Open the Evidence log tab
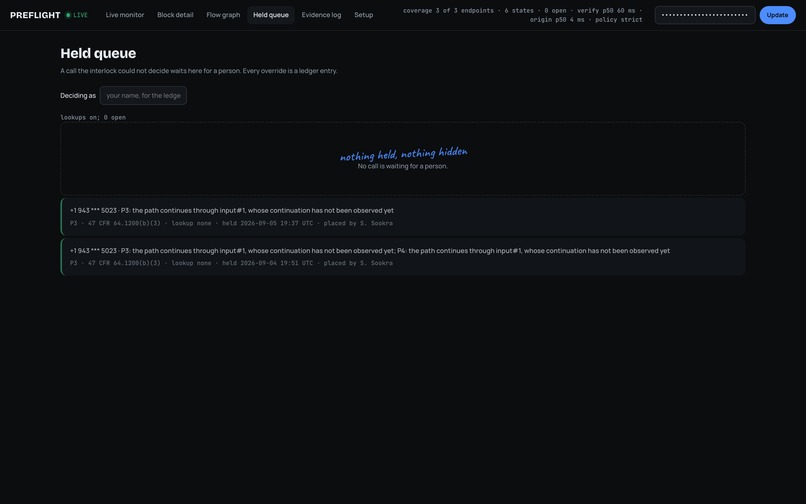Viewport: 806px width, 504px height. 321,15
